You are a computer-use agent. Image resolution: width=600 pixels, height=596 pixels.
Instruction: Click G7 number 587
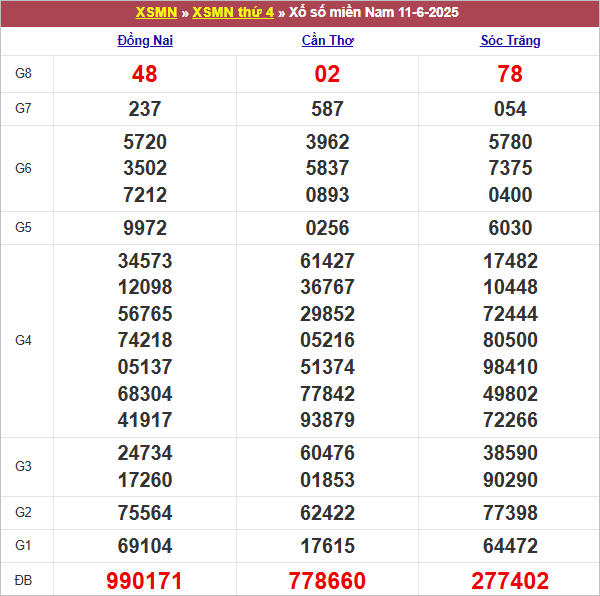327,109
